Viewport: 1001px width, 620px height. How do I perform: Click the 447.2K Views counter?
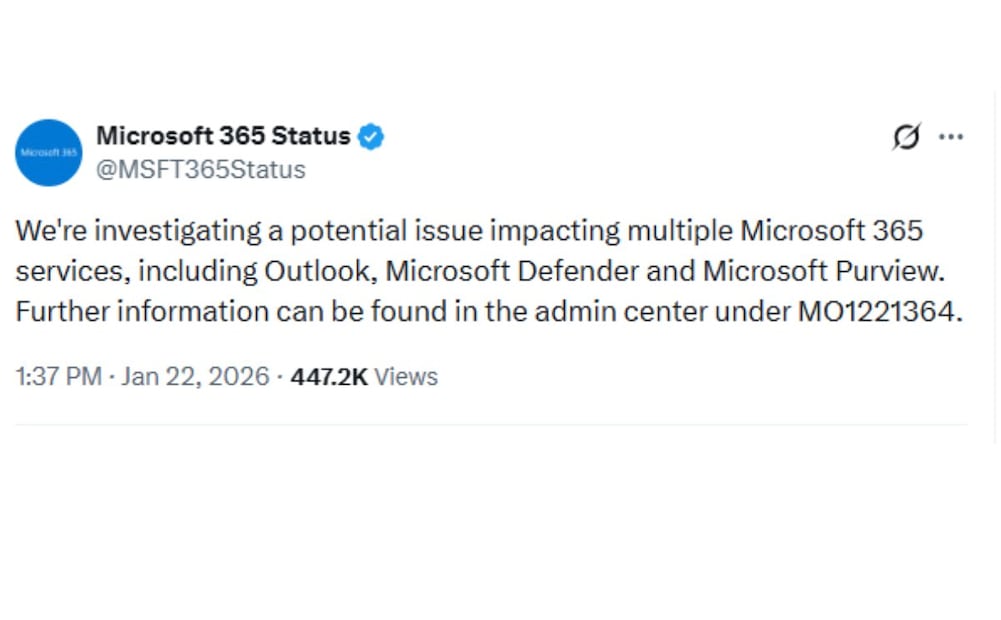point(363,376)
